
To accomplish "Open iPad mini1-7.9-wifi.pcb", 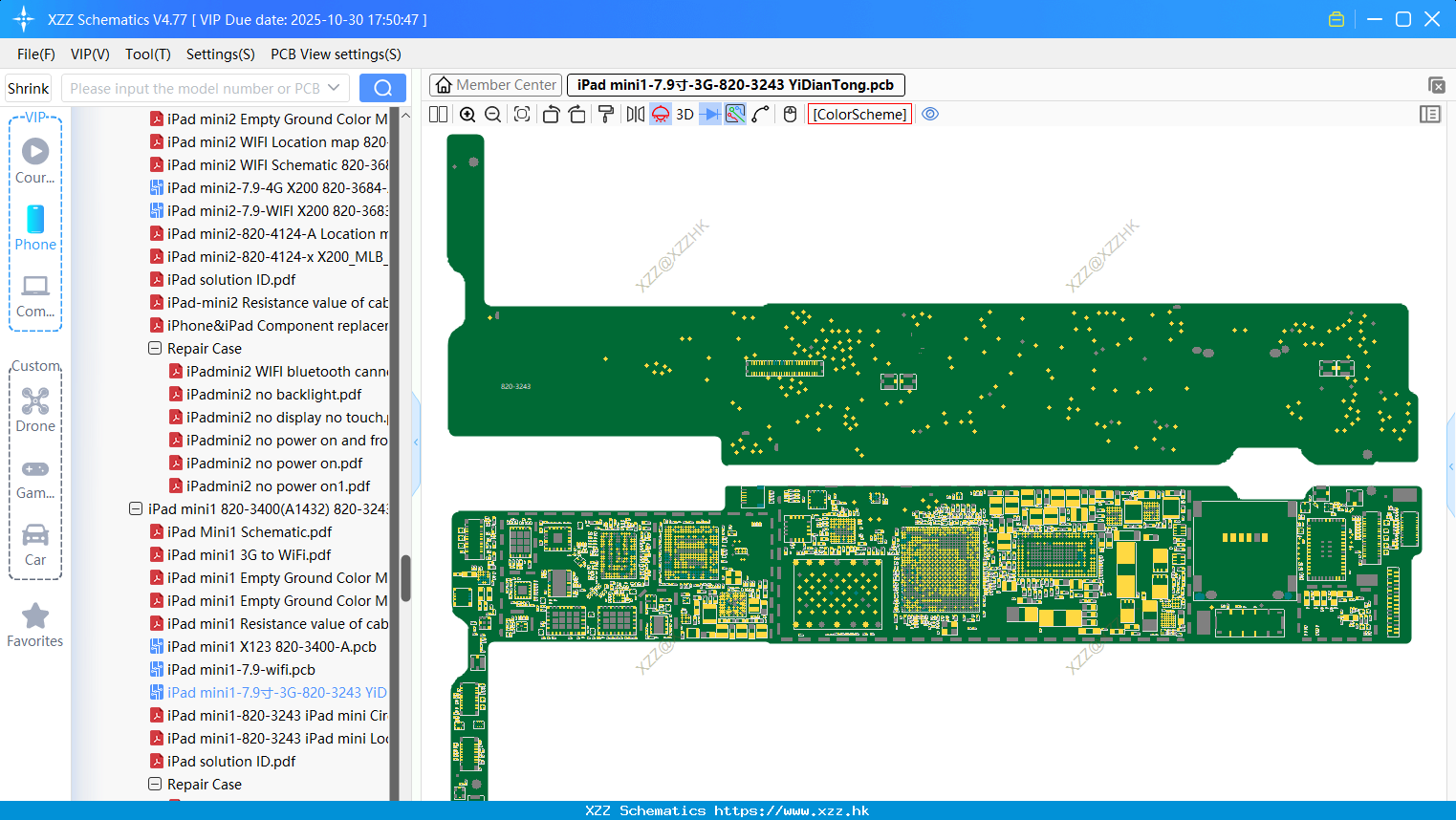I will point(241,670).
